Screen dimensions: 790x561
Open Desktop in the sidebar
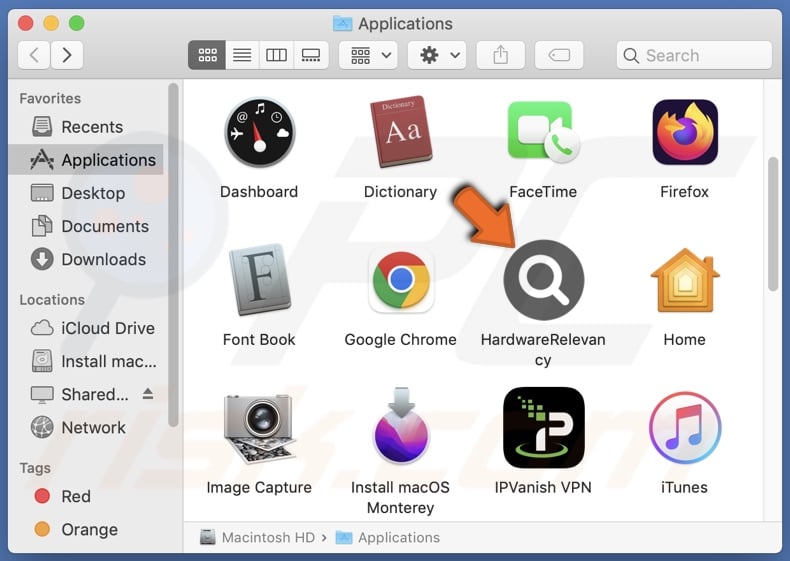[x=86, y=193]
